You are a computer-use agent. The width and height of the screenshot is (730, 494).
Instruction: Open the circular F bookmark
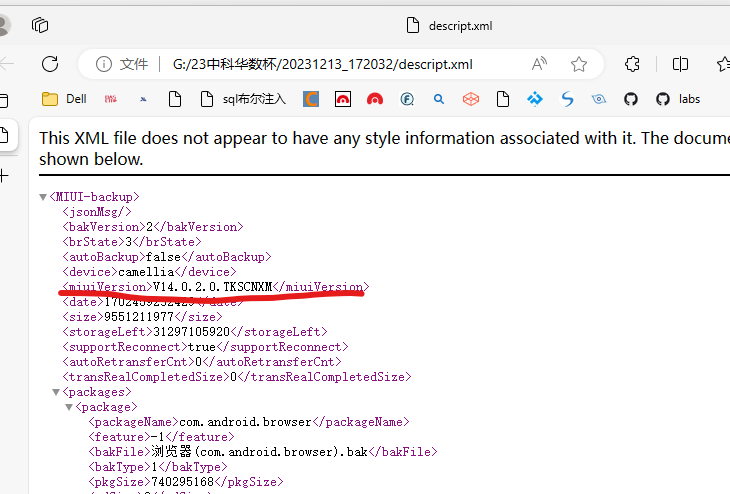pyautogui.click(x=407, y=99)
